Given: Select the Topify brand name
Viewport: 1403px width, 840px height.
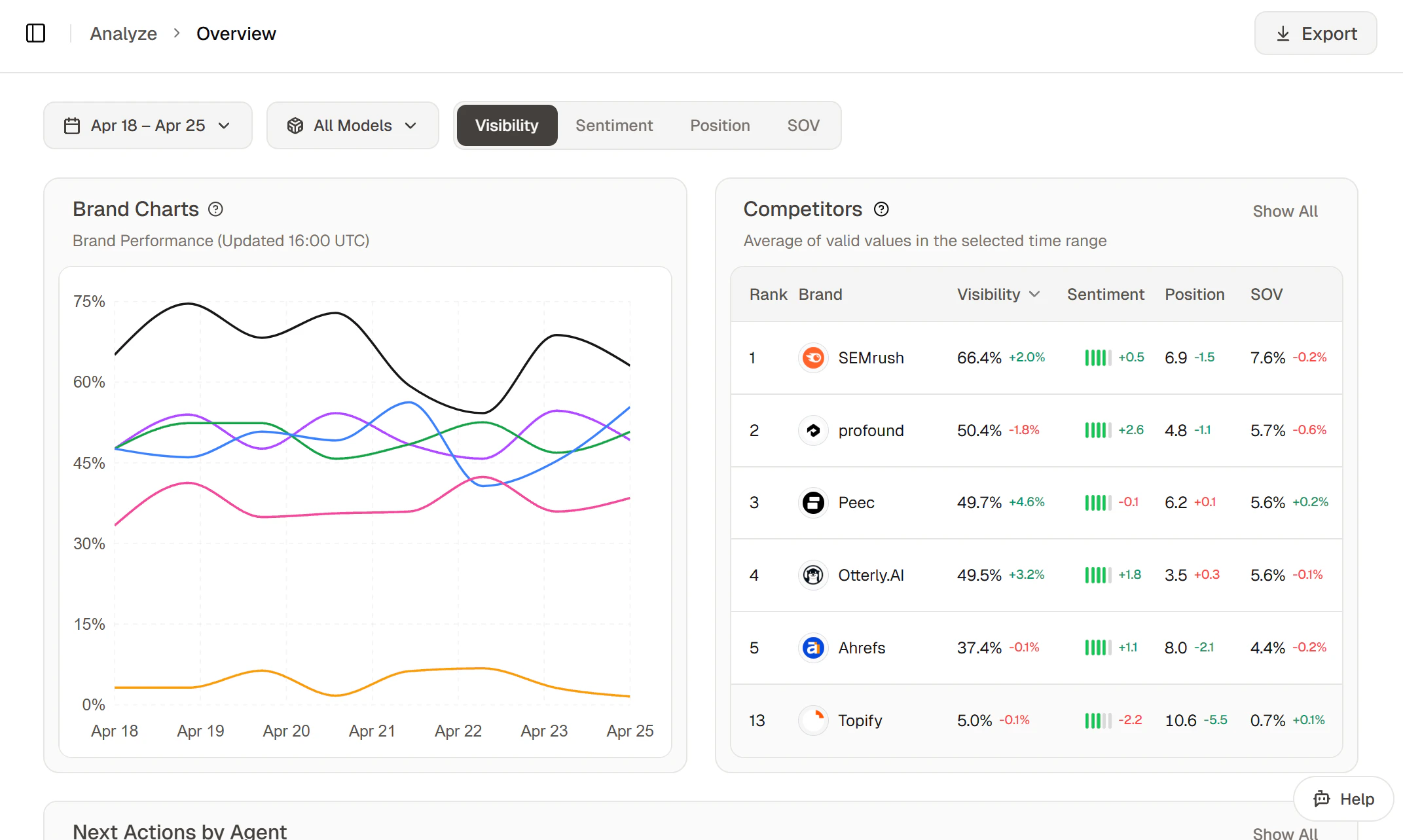Looking at the screenshot, I should click(x=860, y=720).
